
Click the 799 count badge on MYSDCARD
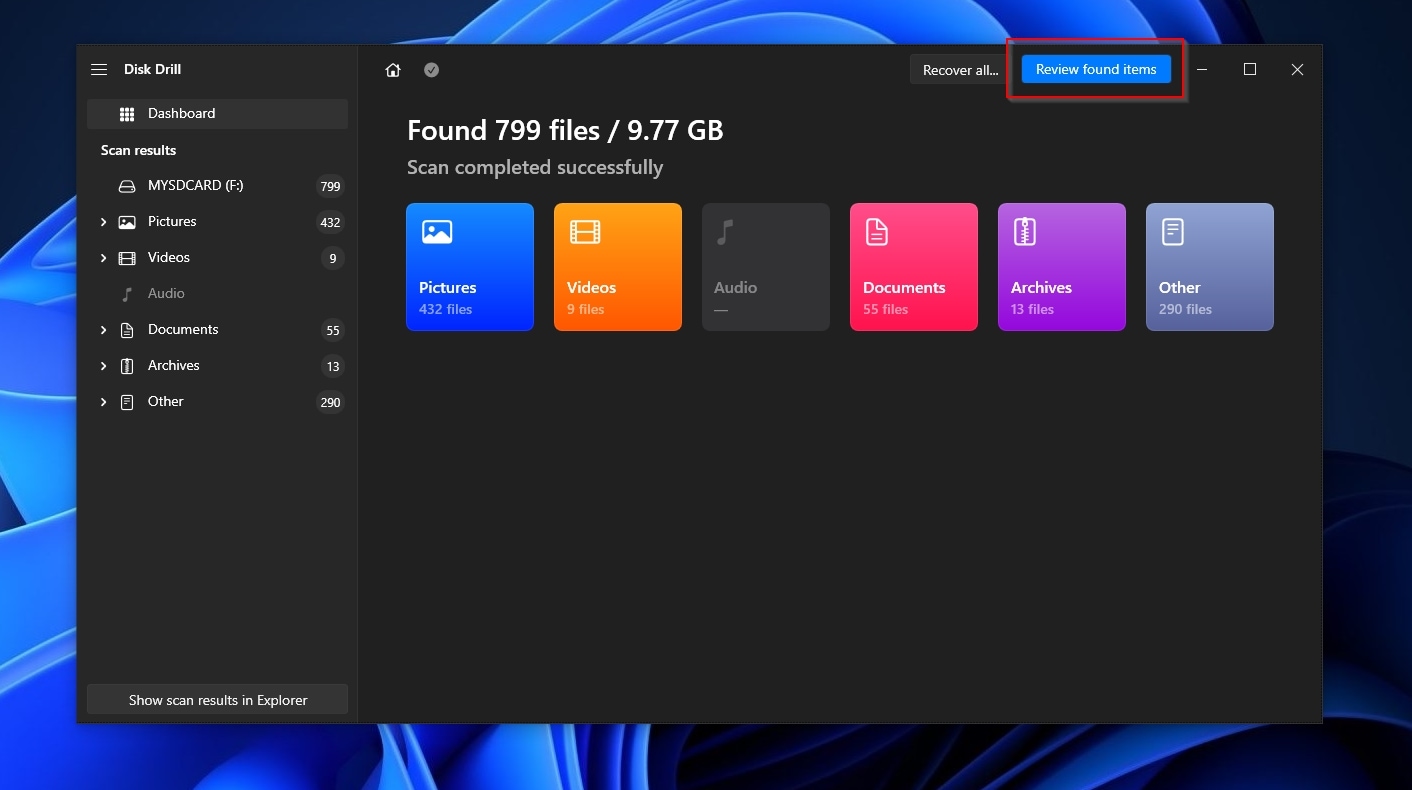tap(330, 186)
